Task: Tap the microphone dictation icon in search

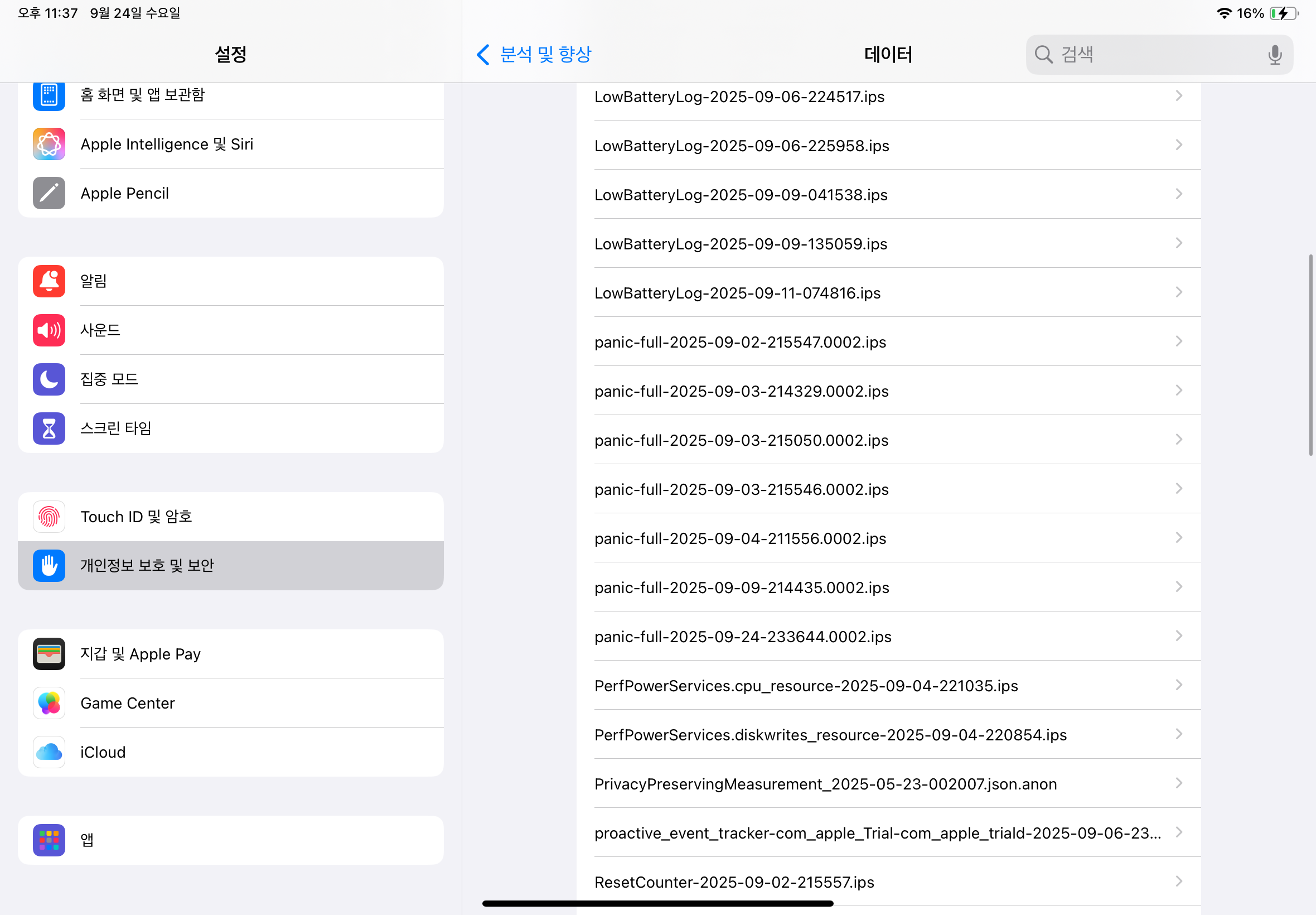Action: [1274, 55]
